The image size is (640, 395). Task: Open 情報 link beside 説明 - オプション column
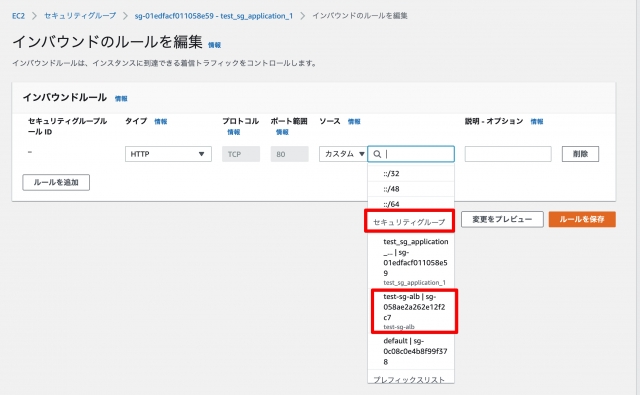click(x=537, y=121)
